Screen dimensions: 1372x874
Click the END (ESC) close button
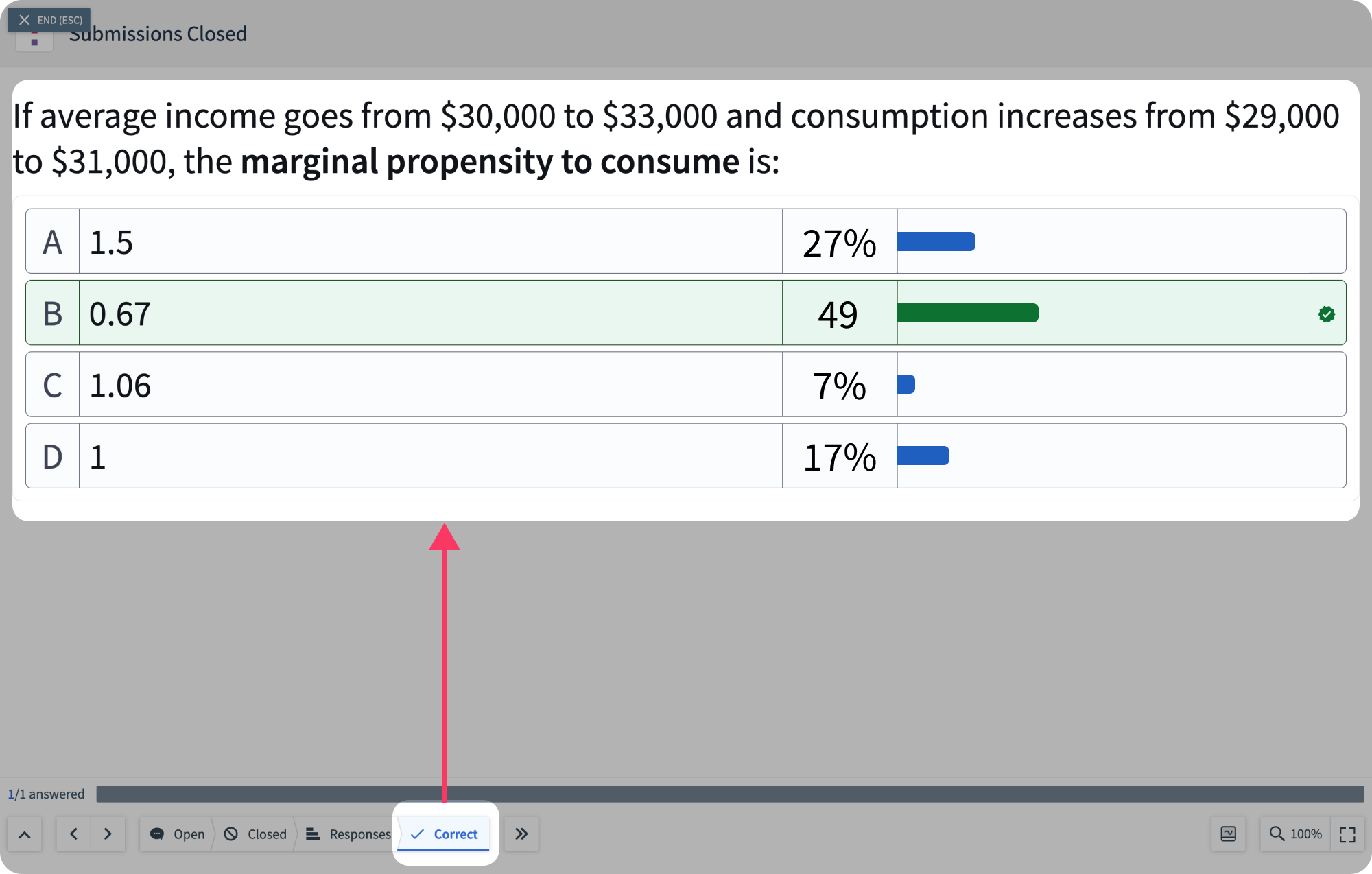[x=49, y=20]
